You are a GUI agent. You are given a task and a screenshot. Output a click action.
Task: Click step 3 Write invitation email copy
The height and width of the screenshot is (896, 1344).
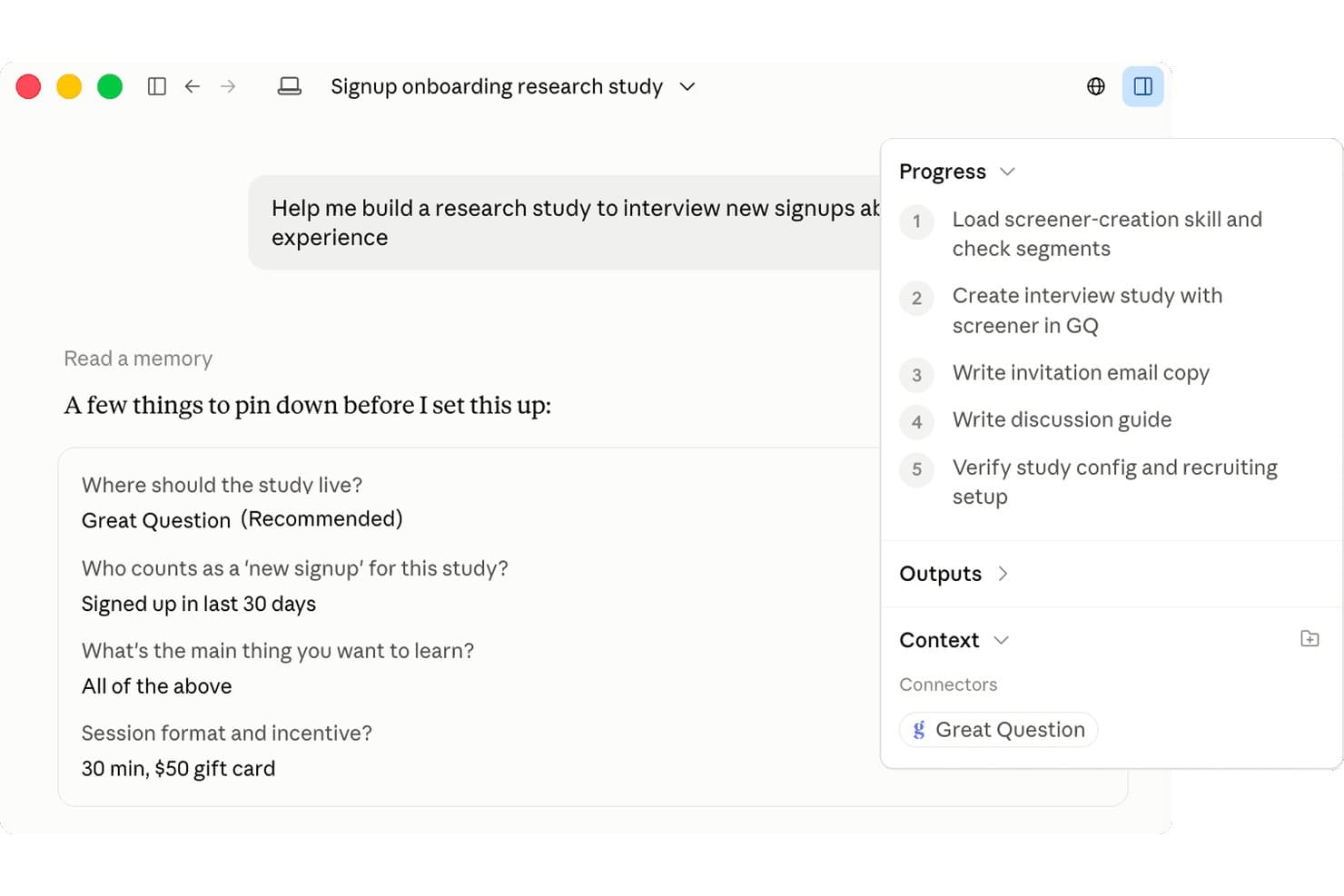click(x=1081, y=373)
